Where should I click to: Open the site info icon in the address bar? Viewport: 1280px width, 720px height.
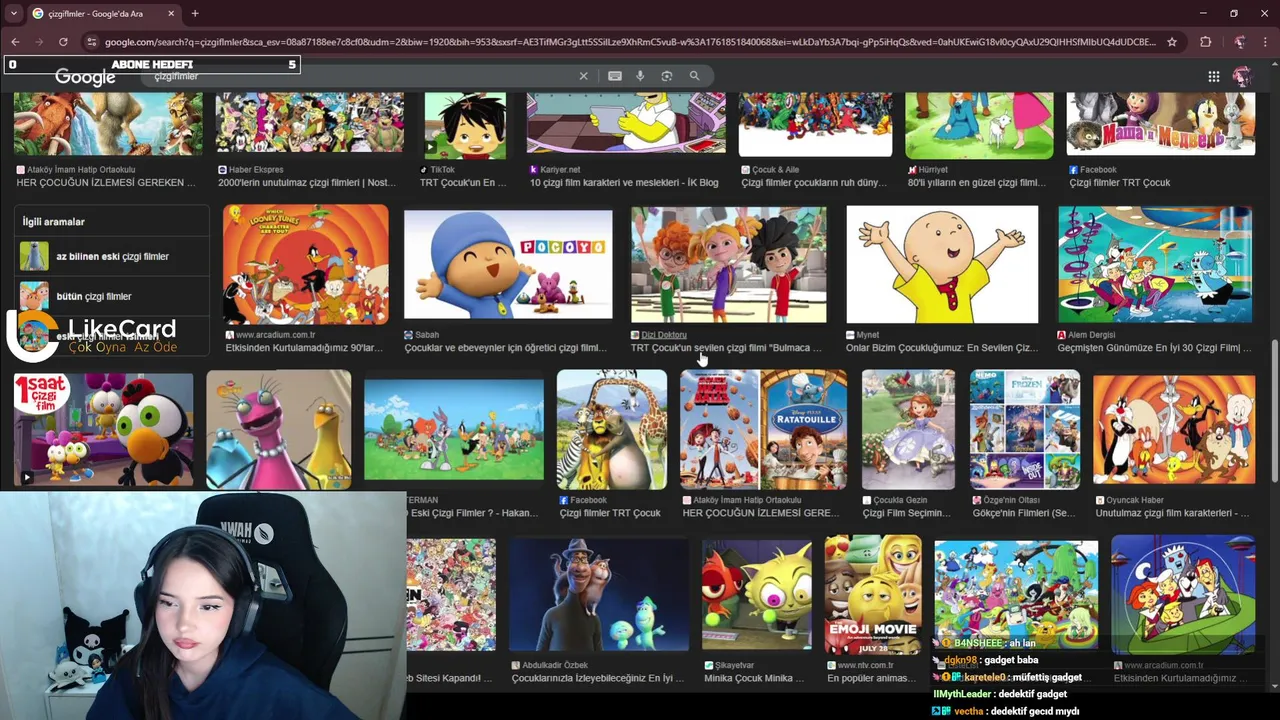(x=92, y=42)
